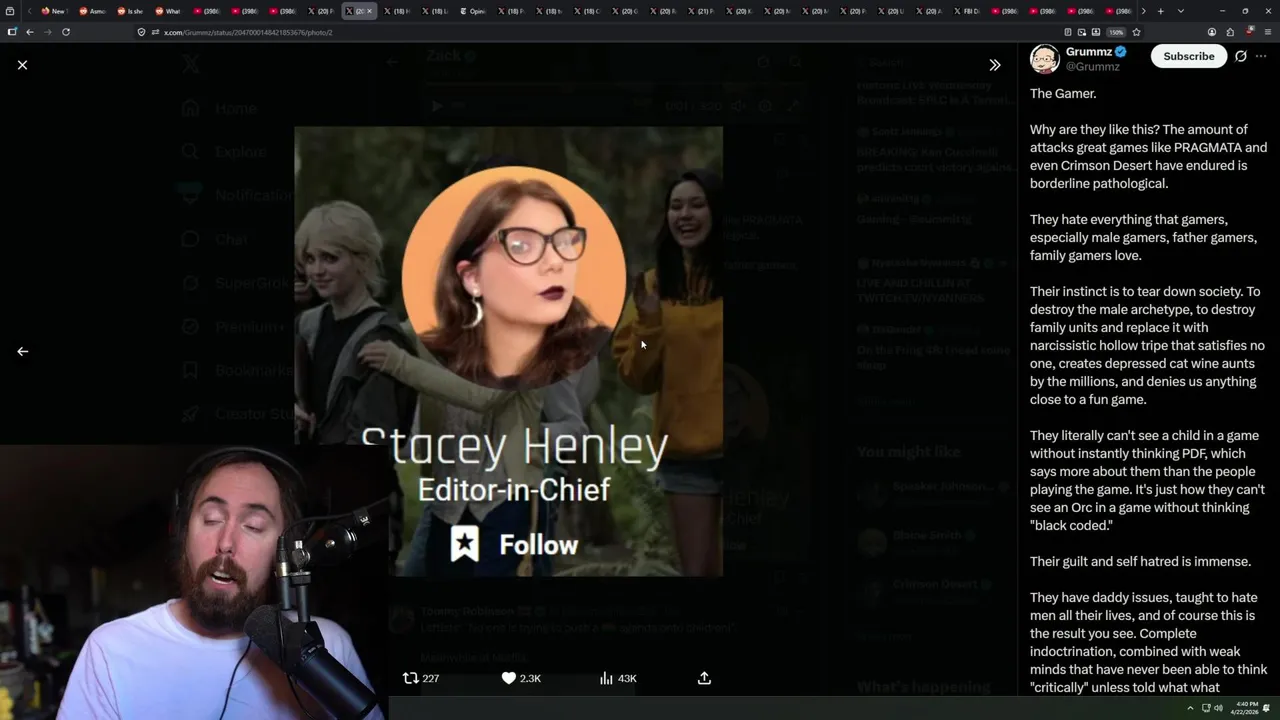
Task: Go forward in browser history
Action: coord(47,32)
